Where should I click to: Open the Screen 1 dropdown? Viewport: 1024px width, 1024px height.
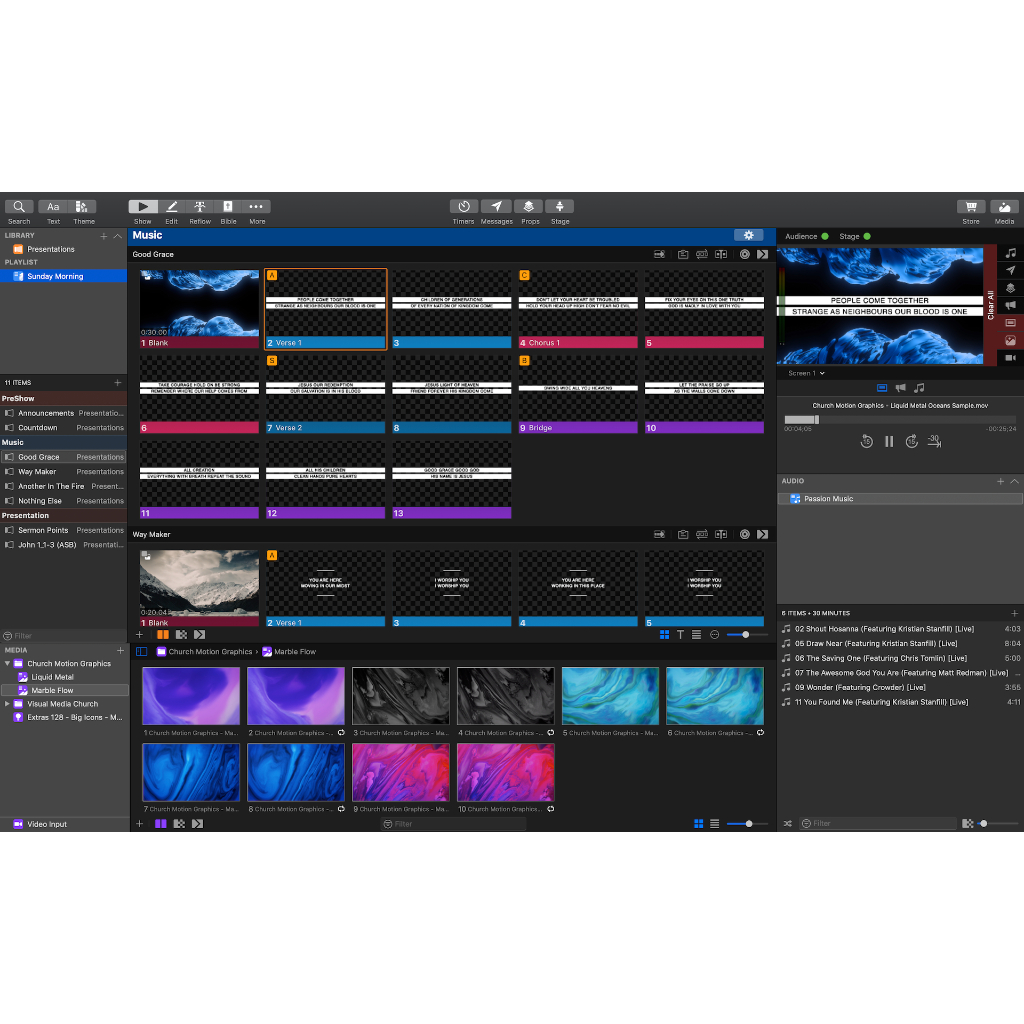tap(806, 373)
